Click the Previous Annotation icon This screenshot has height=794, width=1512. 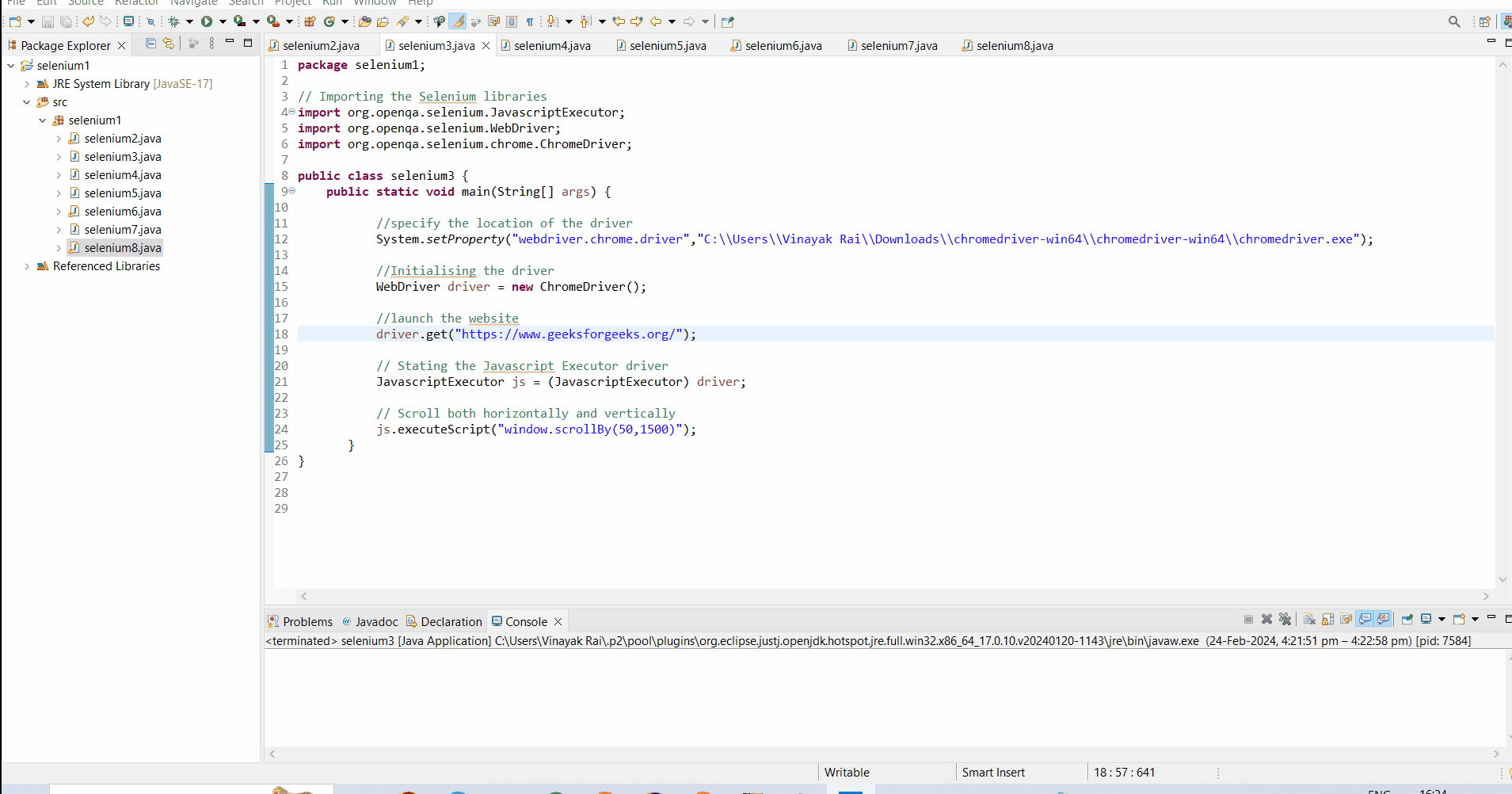(x=586, y=21)
